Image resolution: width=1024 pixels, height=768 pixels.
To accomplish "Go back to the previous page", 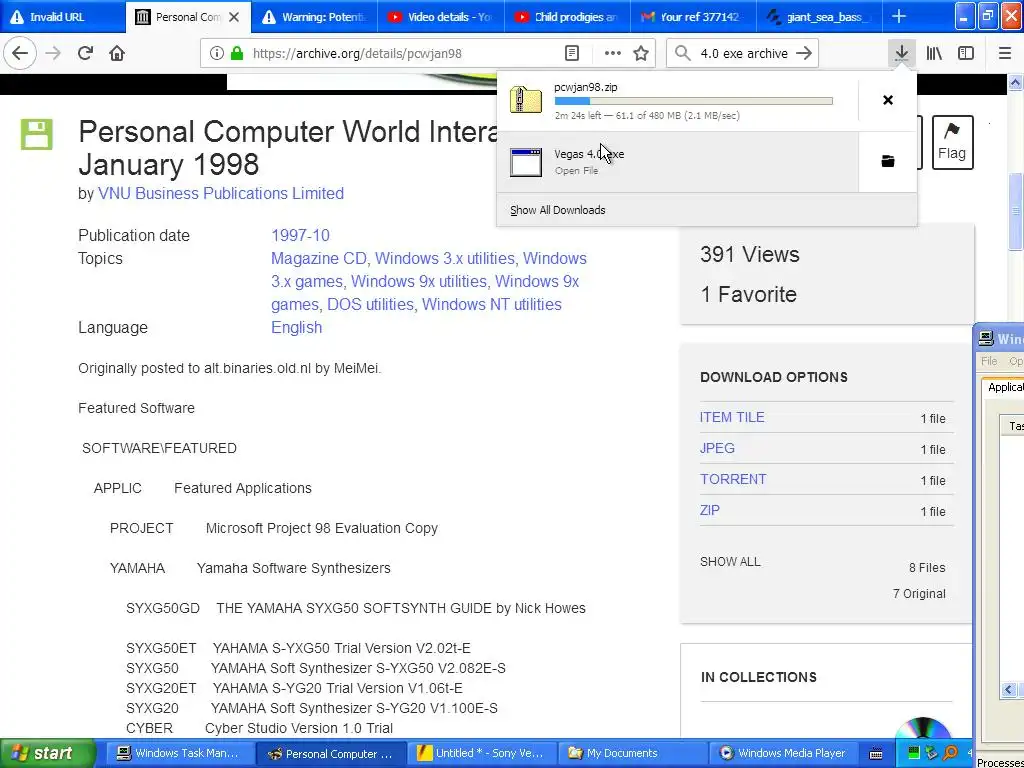I will pos(20,54).
